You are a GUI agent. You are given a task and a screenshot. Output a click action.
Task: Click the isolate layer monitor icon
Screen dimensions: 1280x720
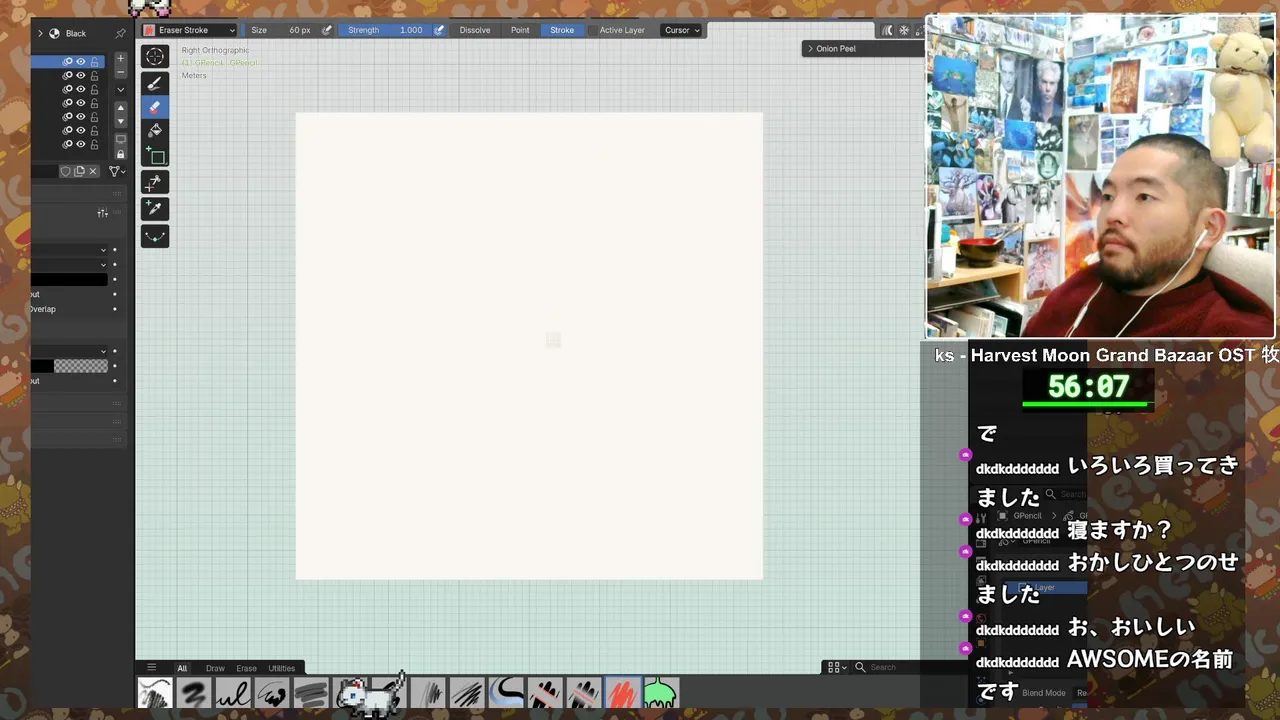click(121, 140)
